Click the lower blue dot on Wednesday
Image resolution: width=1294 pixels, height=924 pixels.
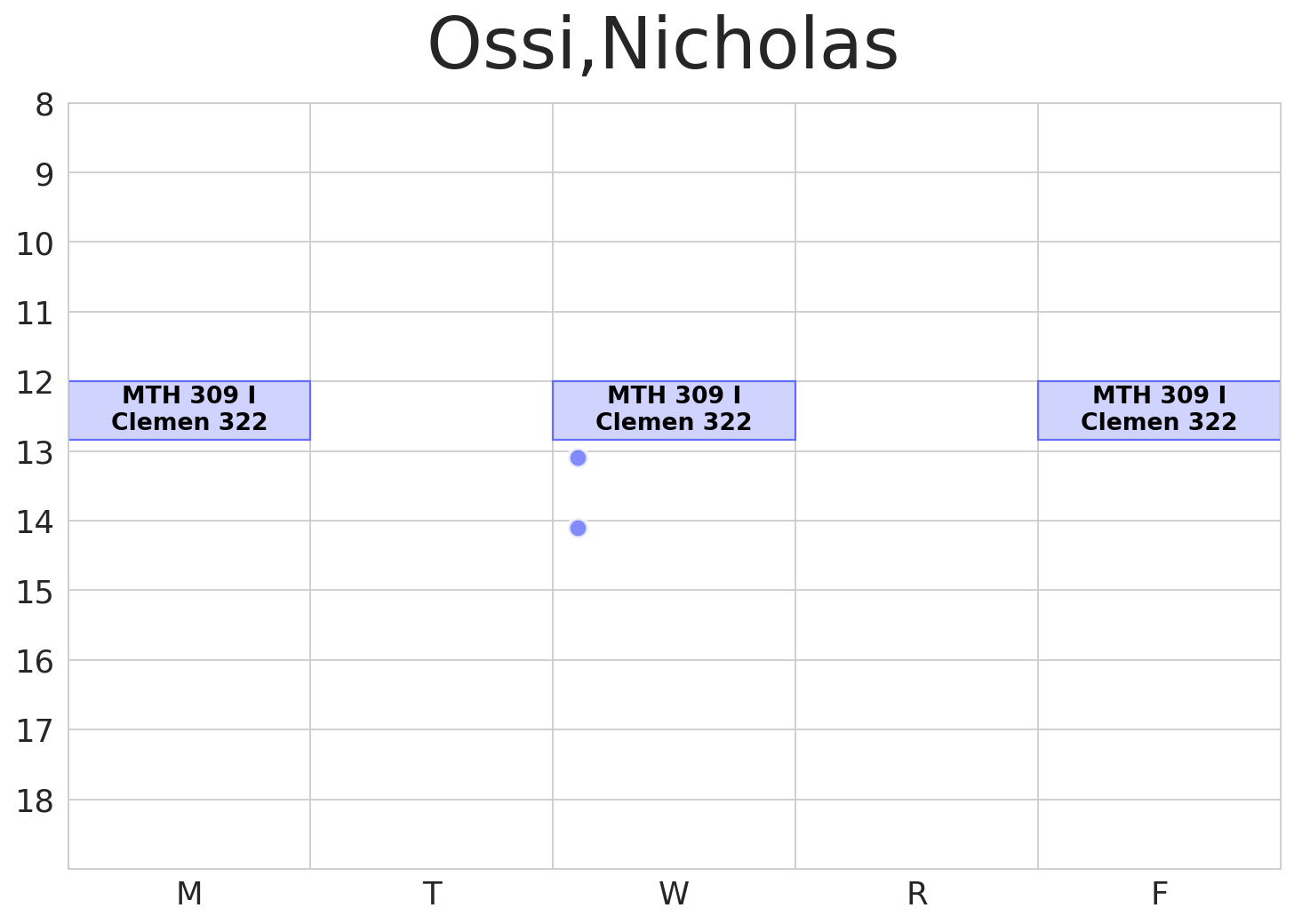pos(578,528)
